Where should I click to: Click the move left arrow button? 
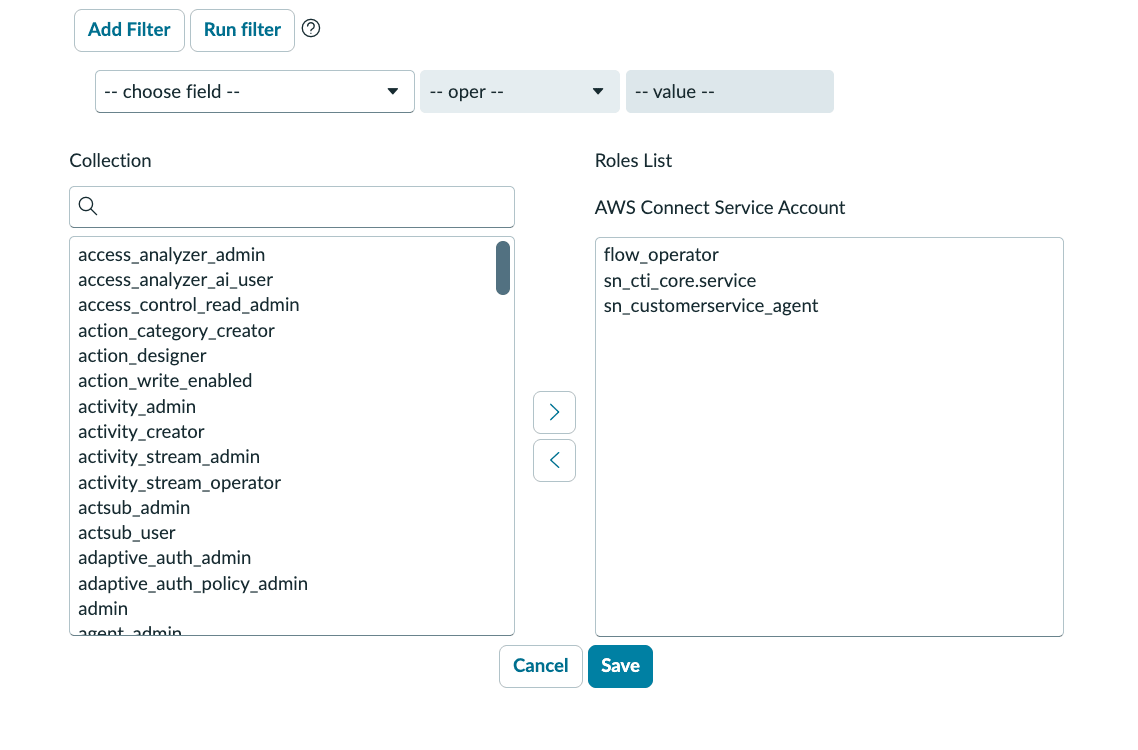point(554,460)
